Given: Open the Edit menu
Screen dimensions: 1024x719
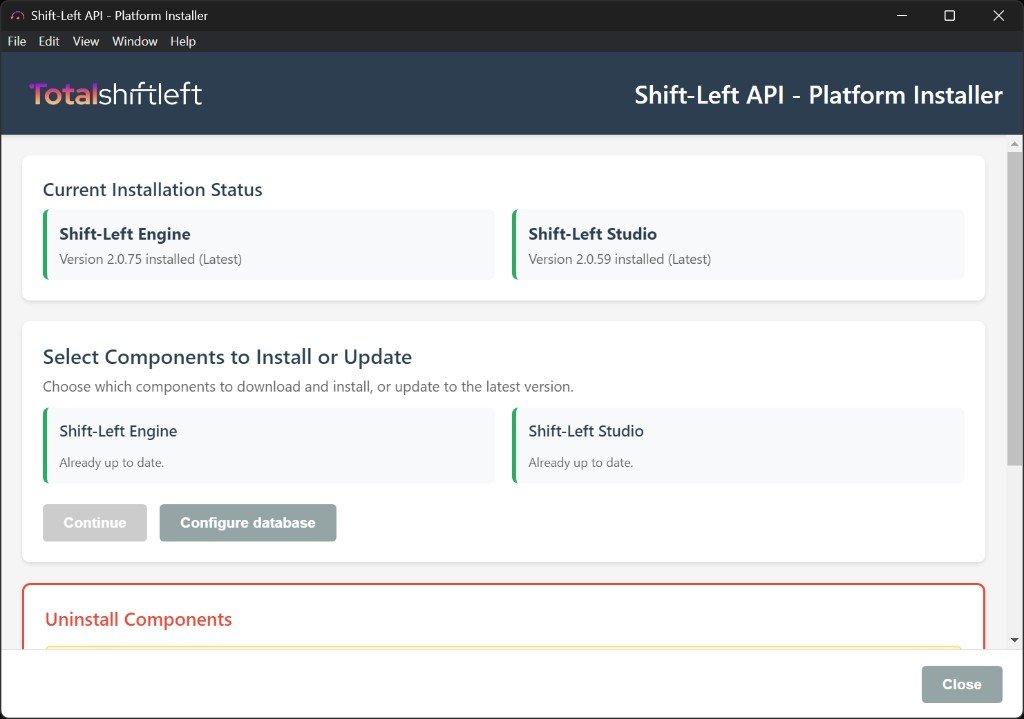Looking at the screenshot, I should [48, 41].
